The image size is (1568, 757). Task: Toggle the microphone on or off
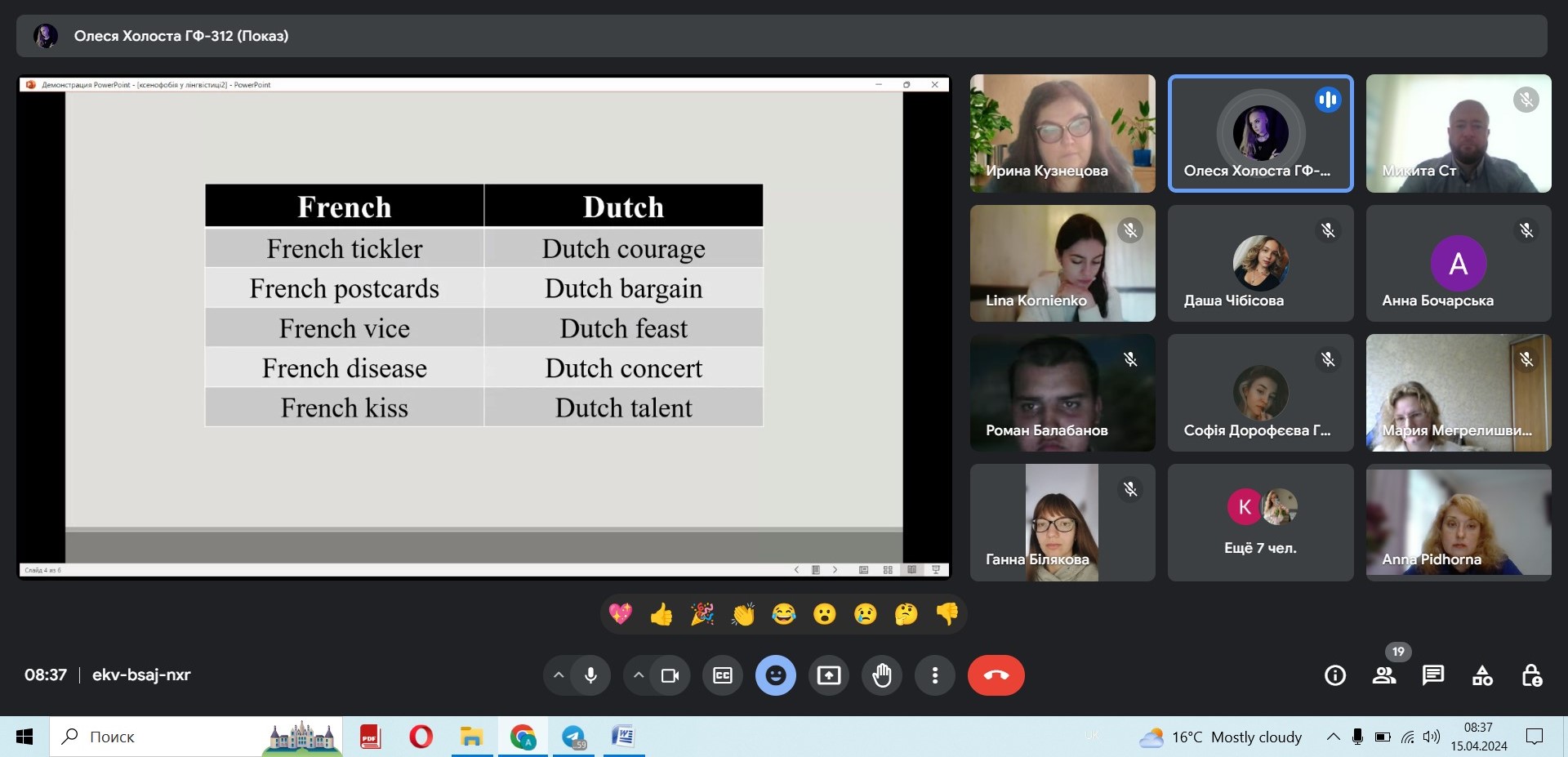click(x=590, y=675)
